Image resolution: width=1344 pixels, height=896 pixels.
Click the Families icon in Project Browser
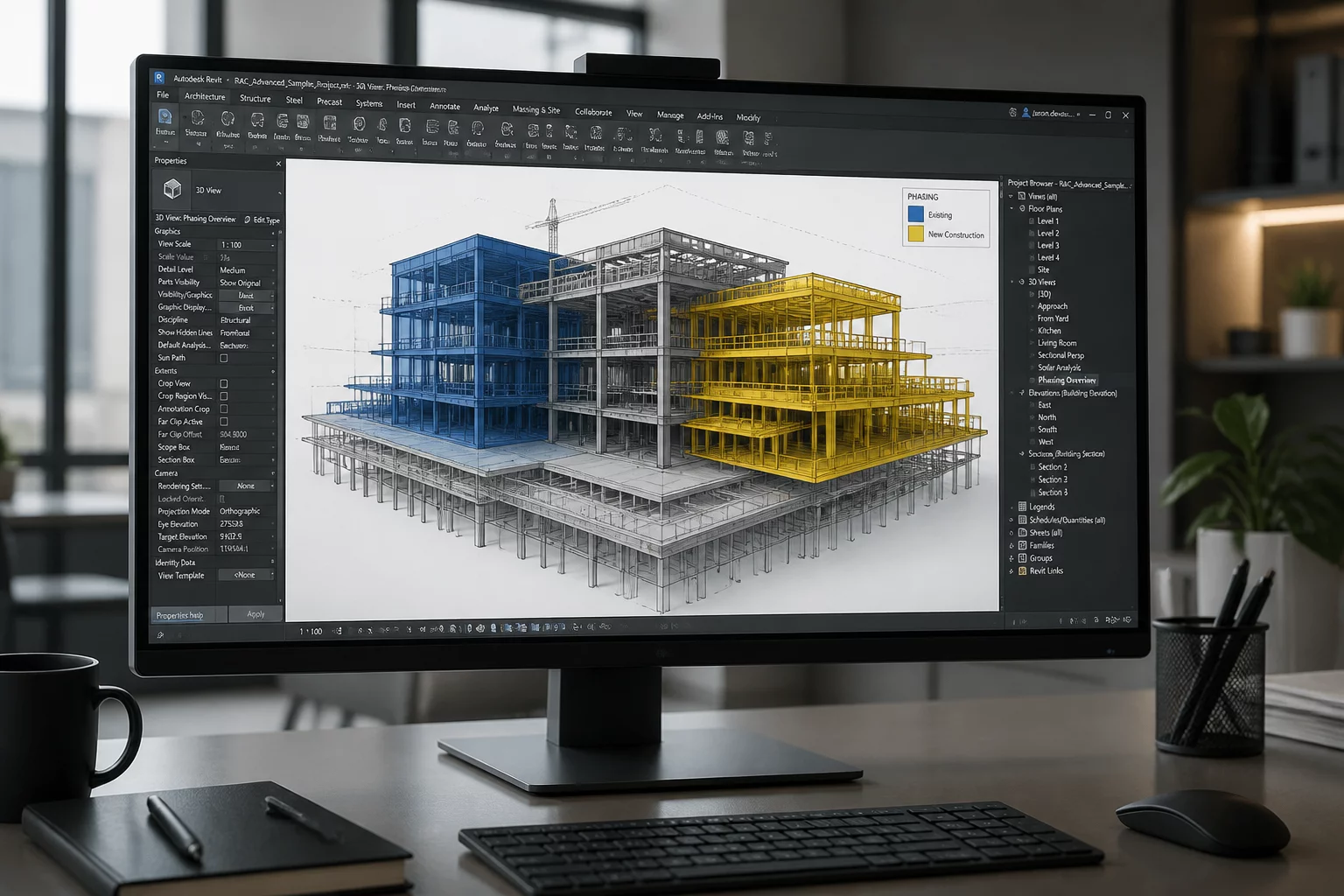point(1022,545)
